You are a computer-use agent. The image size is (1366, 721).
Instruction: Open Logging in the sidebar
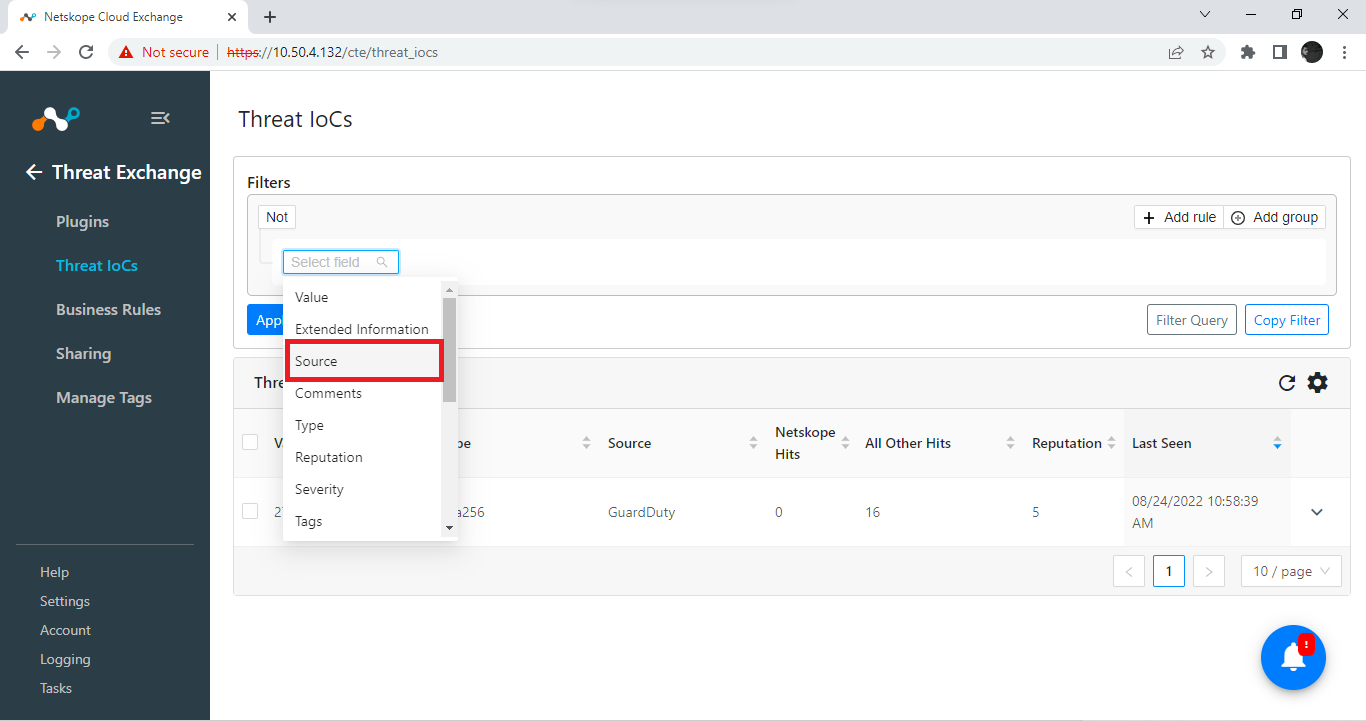tap(65, 659)
